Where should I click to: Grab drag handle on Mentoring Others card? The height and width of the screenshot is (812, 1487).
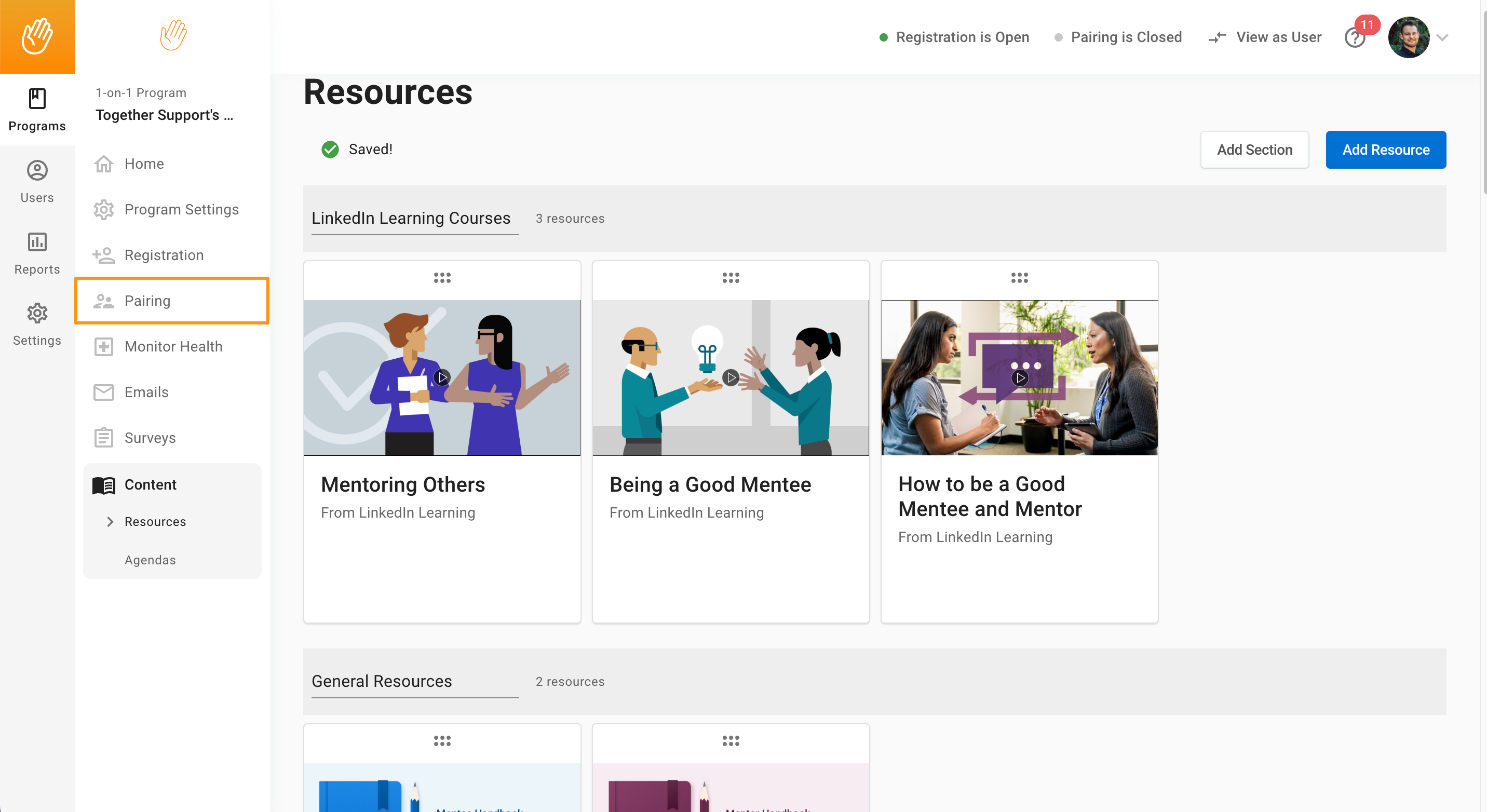coord(442,278)
